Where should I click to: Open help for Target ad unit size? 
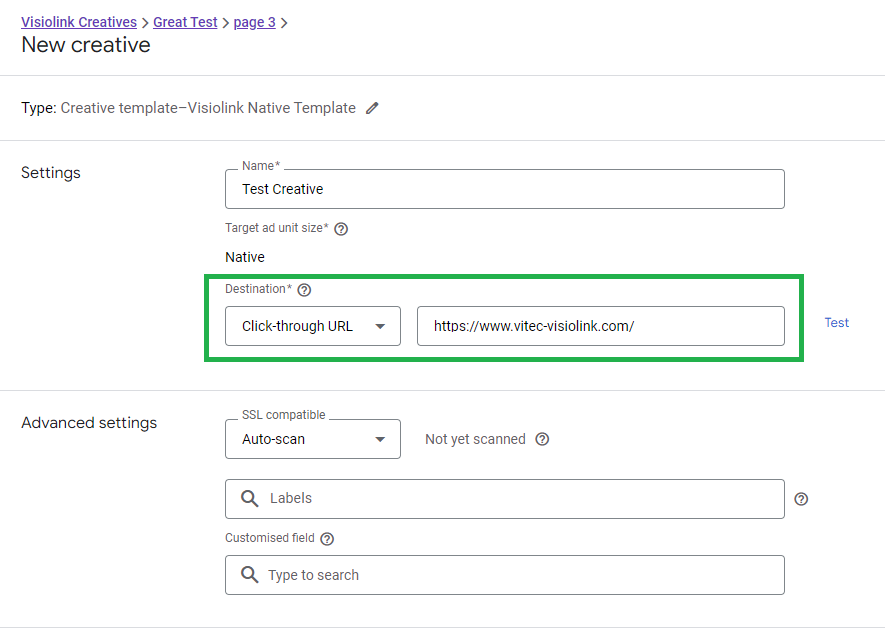pyautogui.click(x=341, y=229)
